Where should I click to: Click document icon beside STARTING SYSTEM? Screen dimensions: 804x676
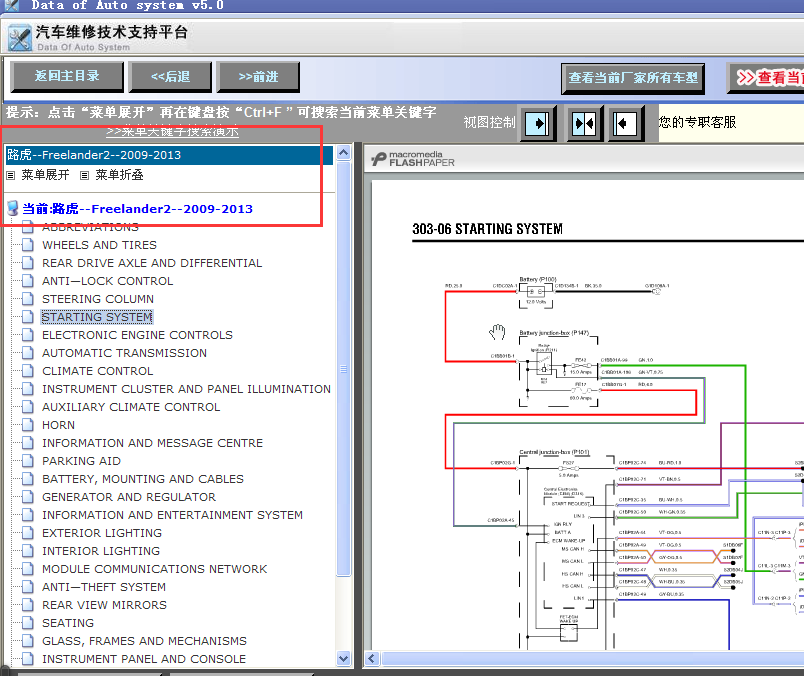click(28, 316)
